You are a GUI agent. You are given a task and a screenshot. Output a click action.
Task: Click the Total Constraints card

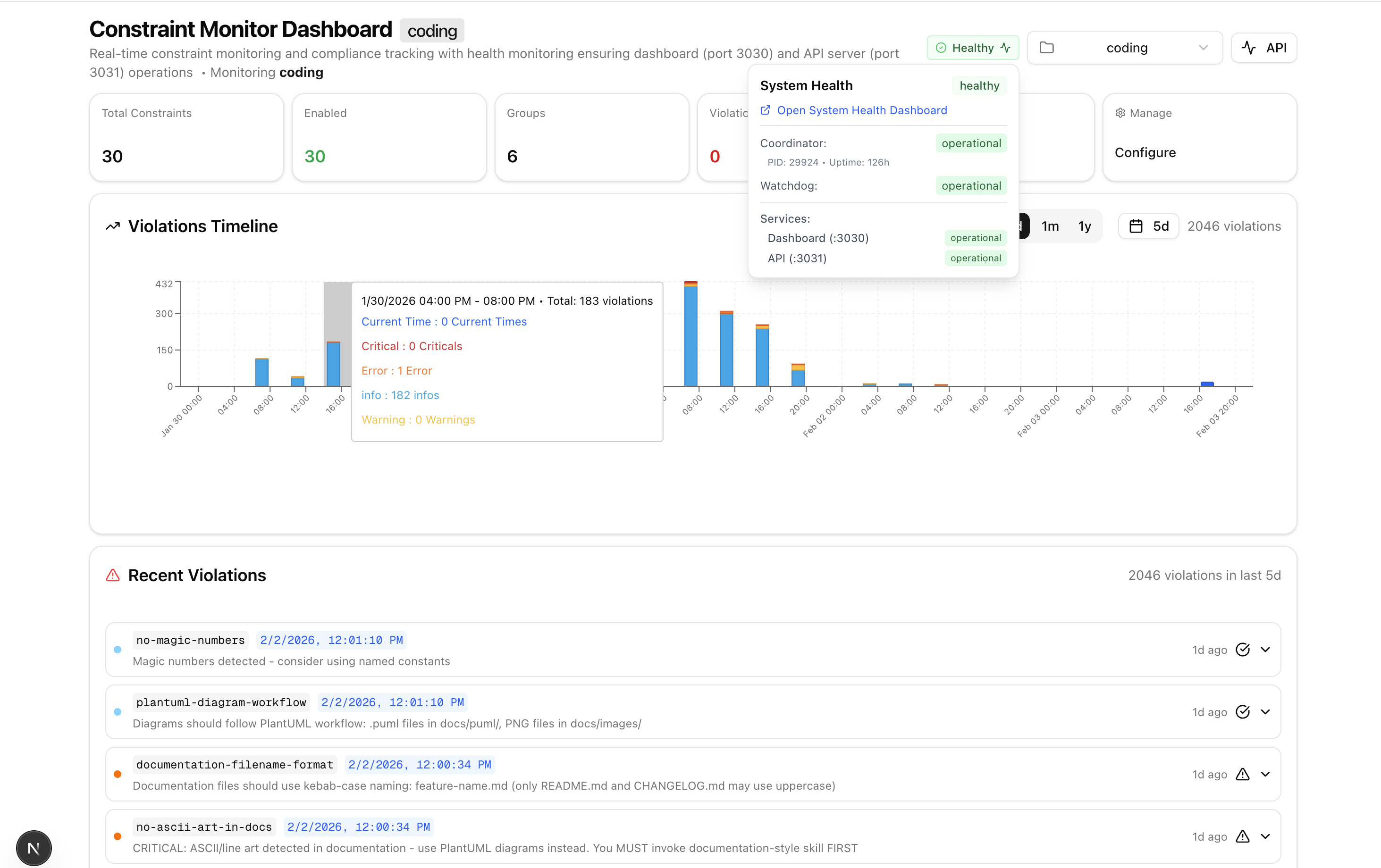tap(186, 138)
